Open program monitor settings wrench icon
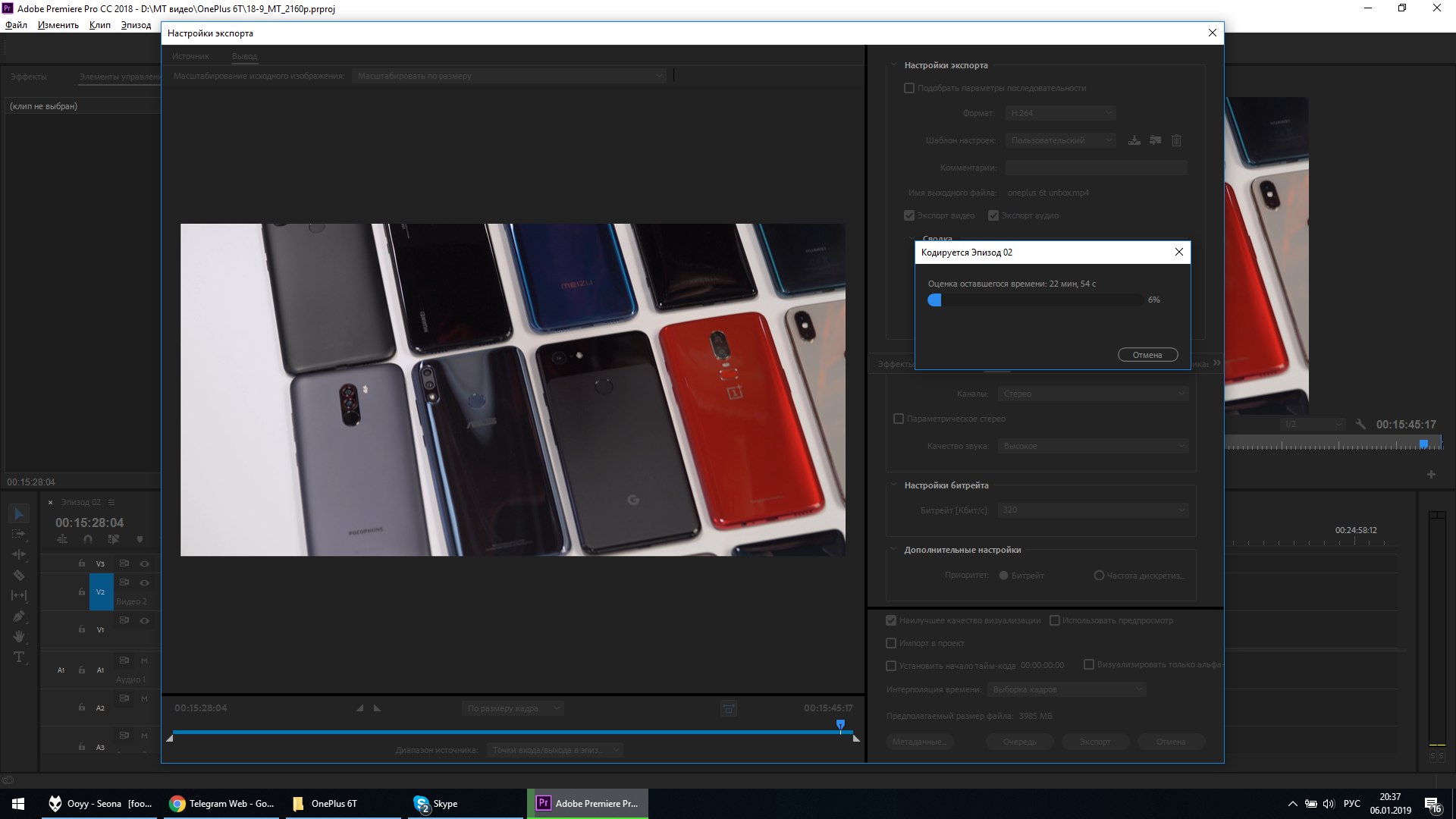Viewport: 1456px width, 819px height. point(1360,425)
